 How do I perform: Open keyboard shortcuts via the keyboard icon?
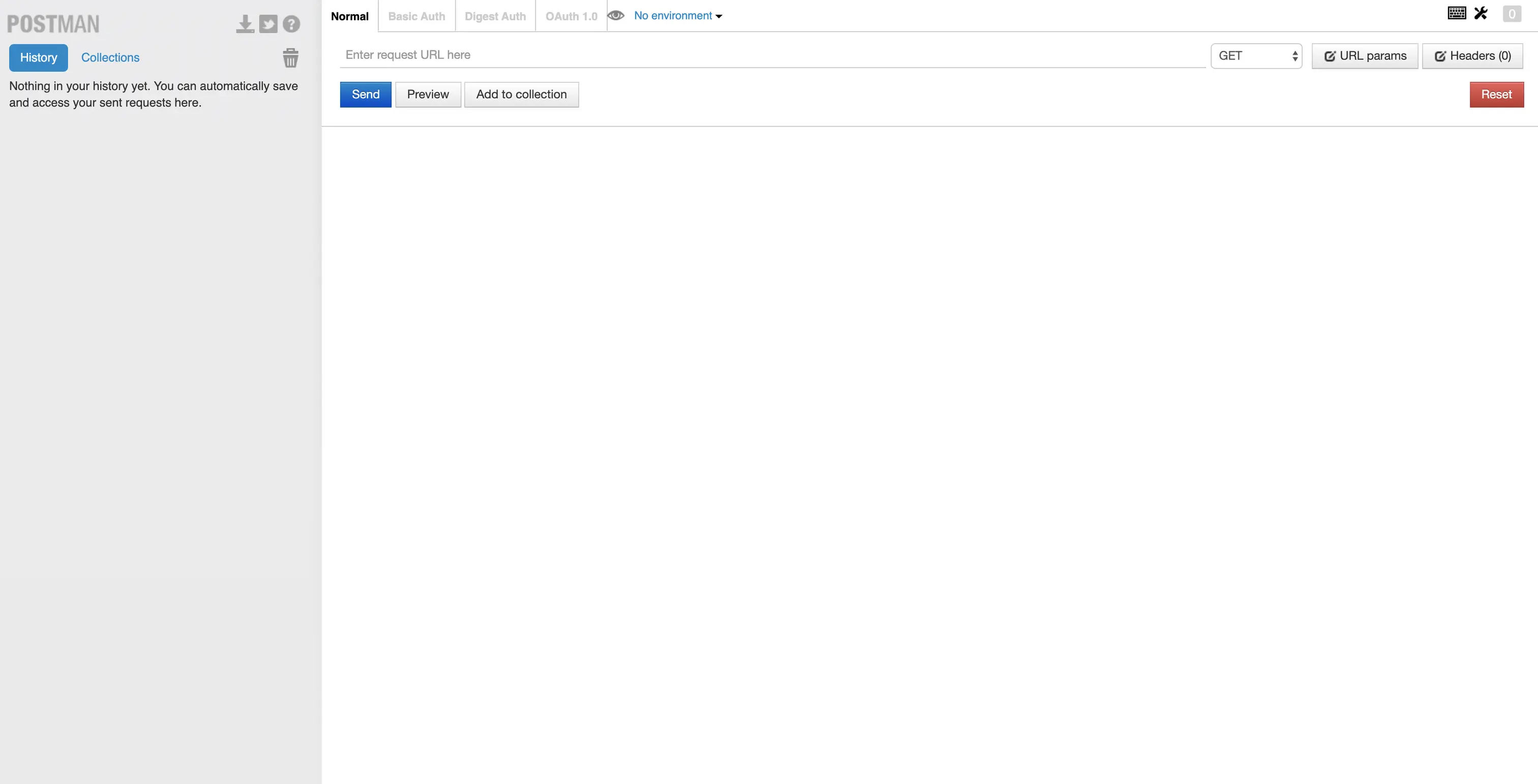(x=1457, y=13)
